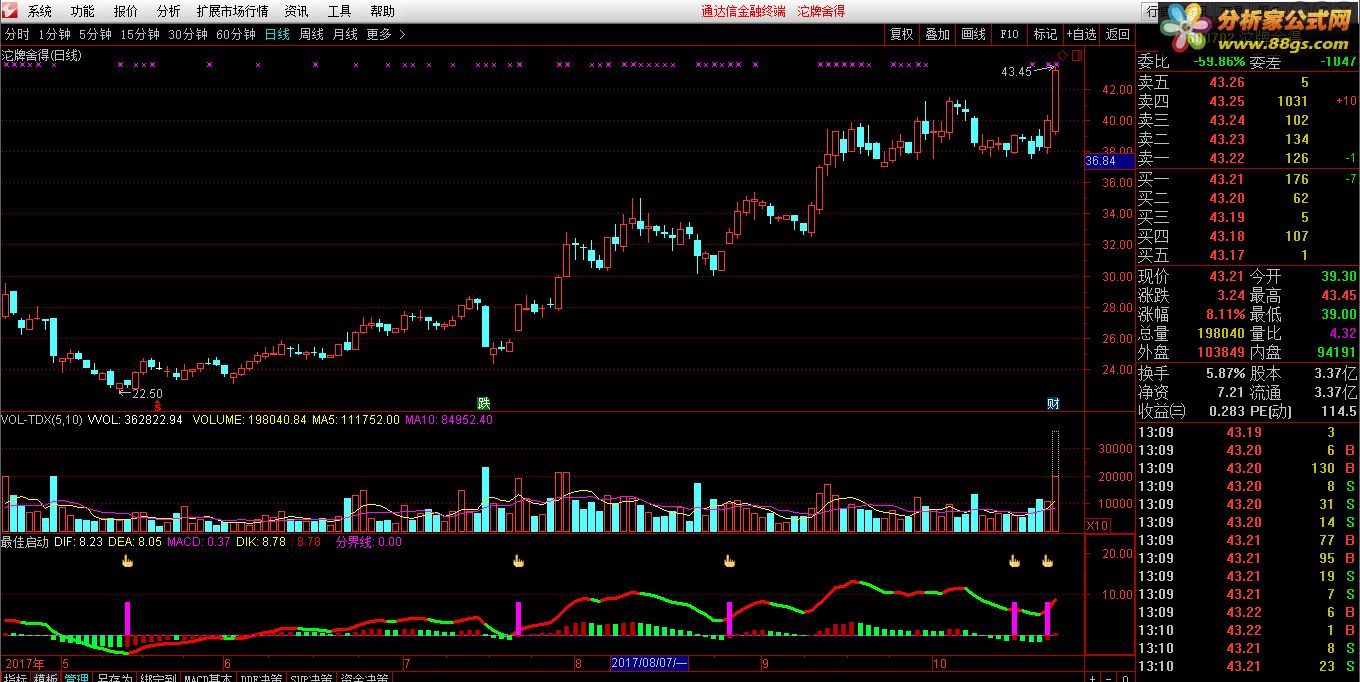Screen dimensions: 1360x682
Task: Click the 叠加 overlay button
Action: coord(937,34)
